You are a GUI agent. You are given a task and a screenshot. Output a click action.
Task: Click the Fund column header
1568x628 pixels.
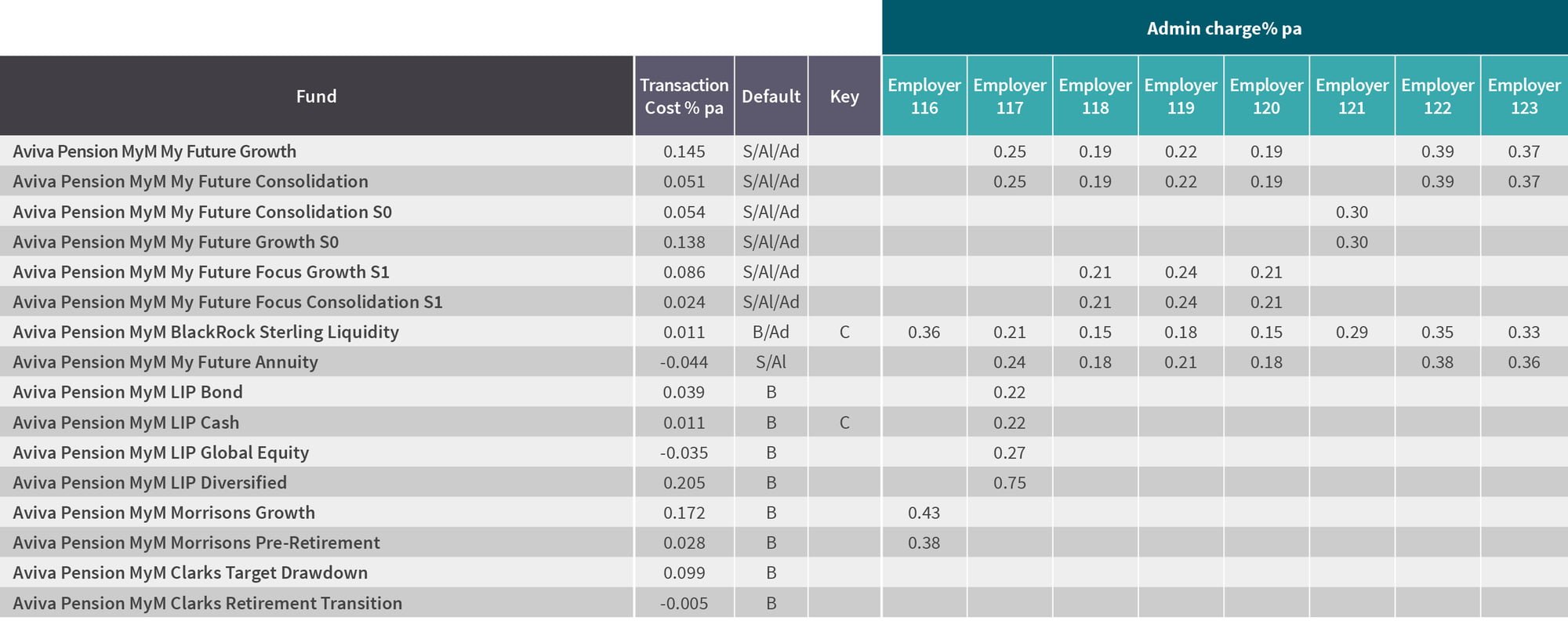coord(316,96)
